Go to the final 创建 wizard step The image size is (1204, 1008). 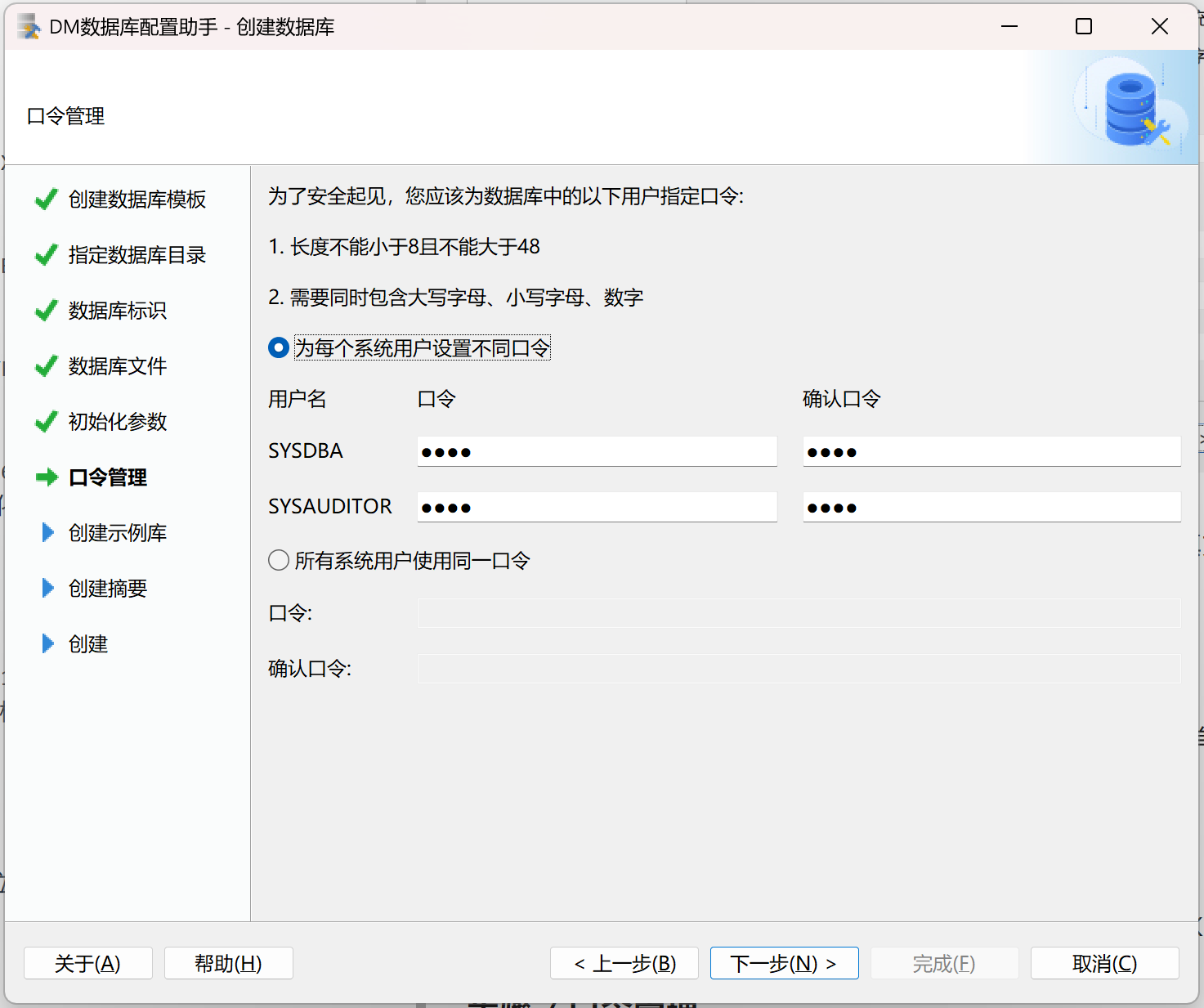pos(88,644)
